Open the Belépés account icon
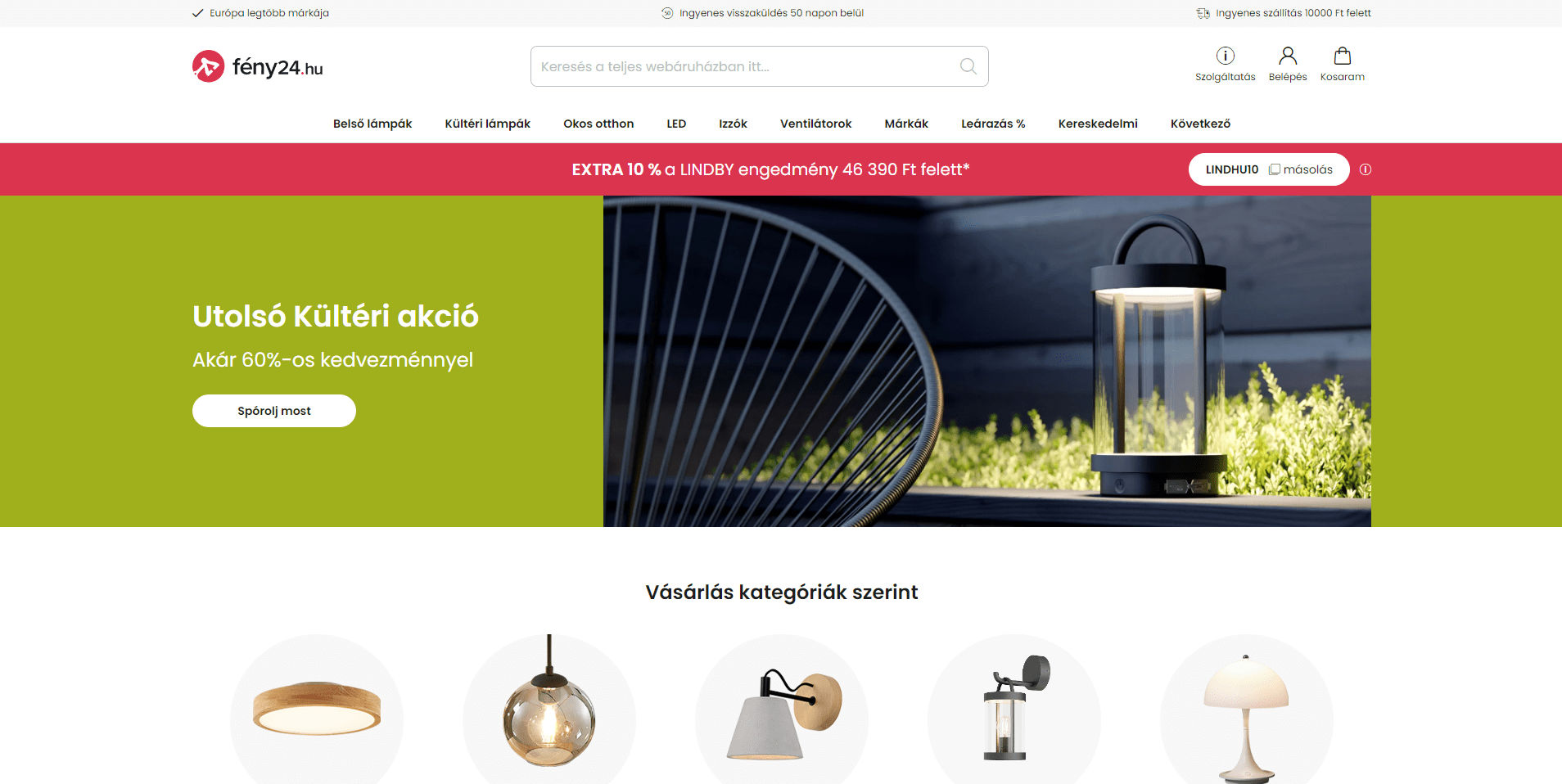Screen dimensions: 1562x784 click(x=1288, y=56)
